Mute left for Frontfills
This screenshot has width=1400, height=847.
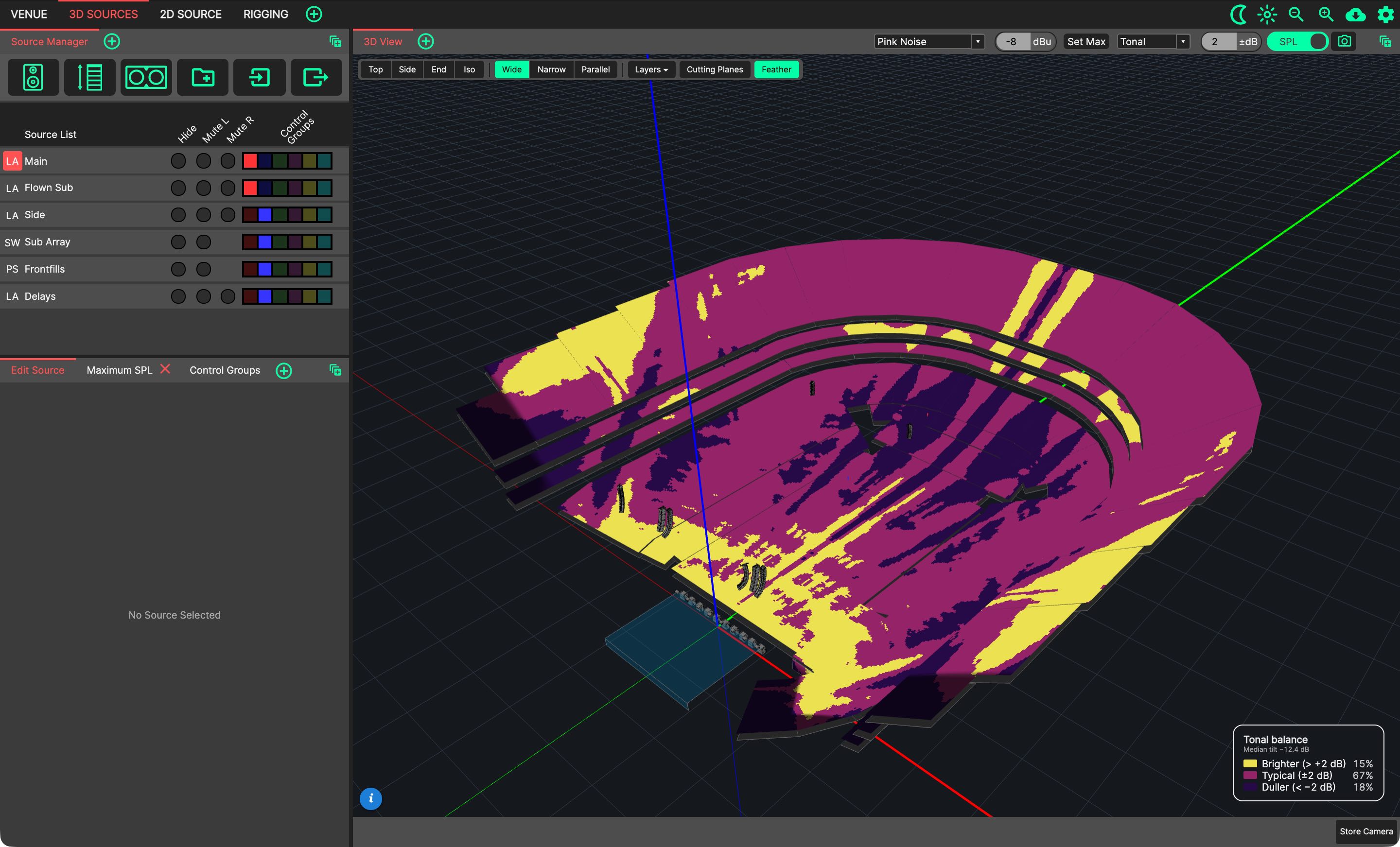pos(203,269)
